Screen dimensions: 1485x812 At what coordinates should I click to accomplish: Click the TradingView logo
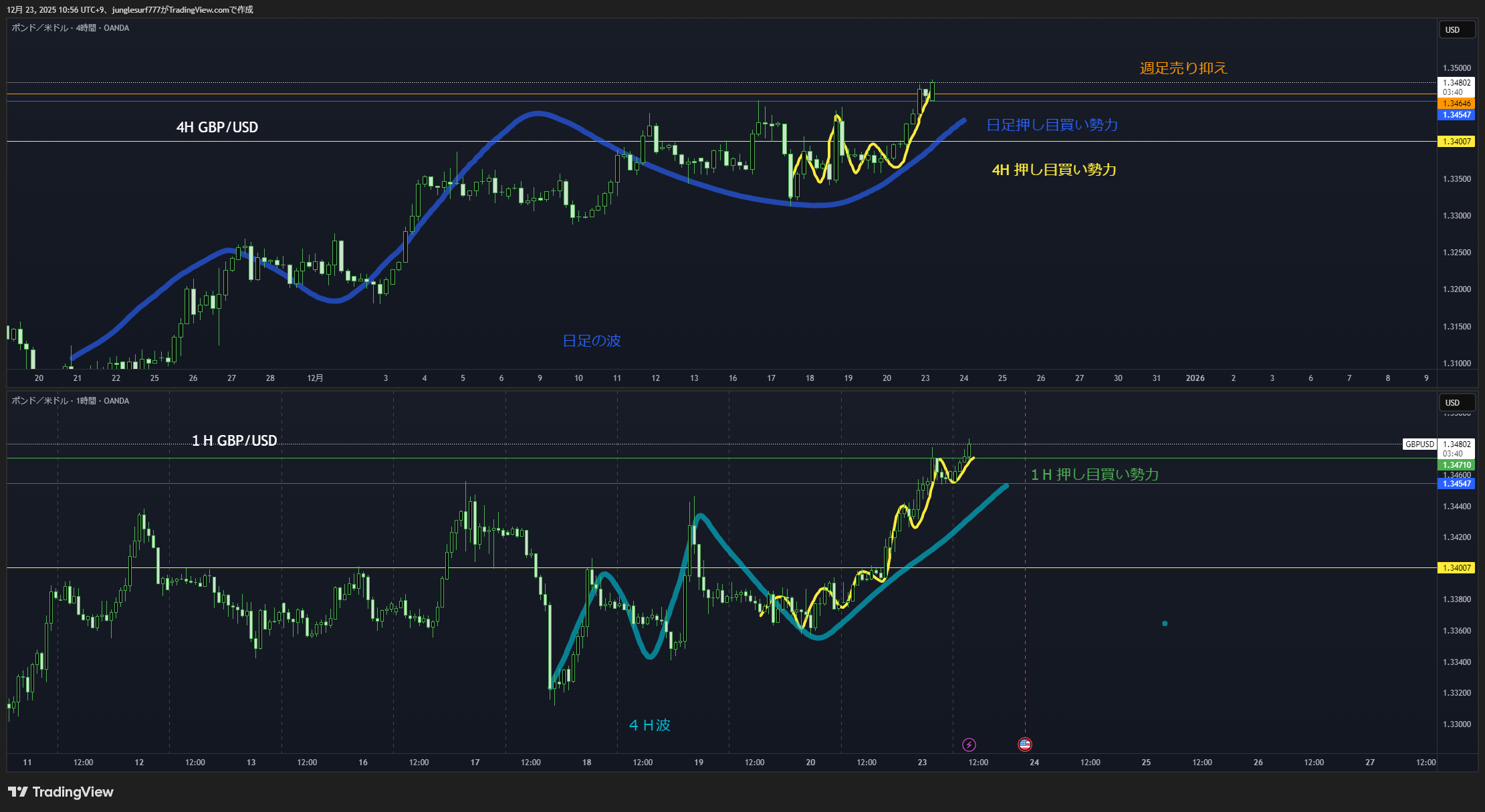pos(61,792)
